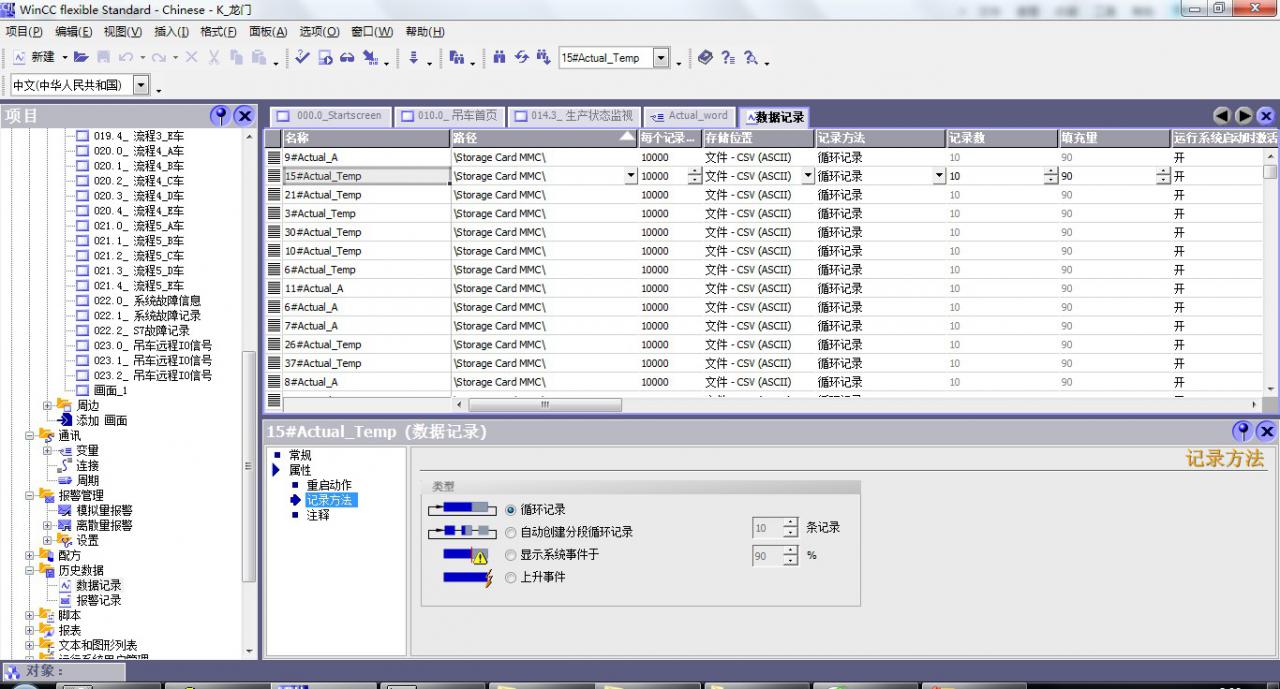
Task: Open the 15#Actual_Temp toolbar combo box
Action: click(x=661, y=58)
